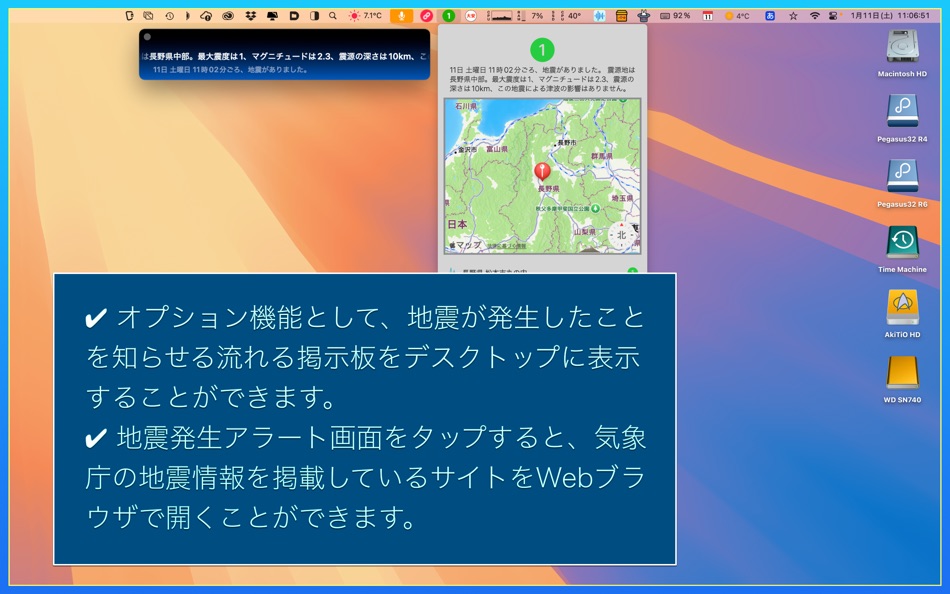950x594 pixels.
Task: Click the star menu bar icon
Action: coord(793,16)
